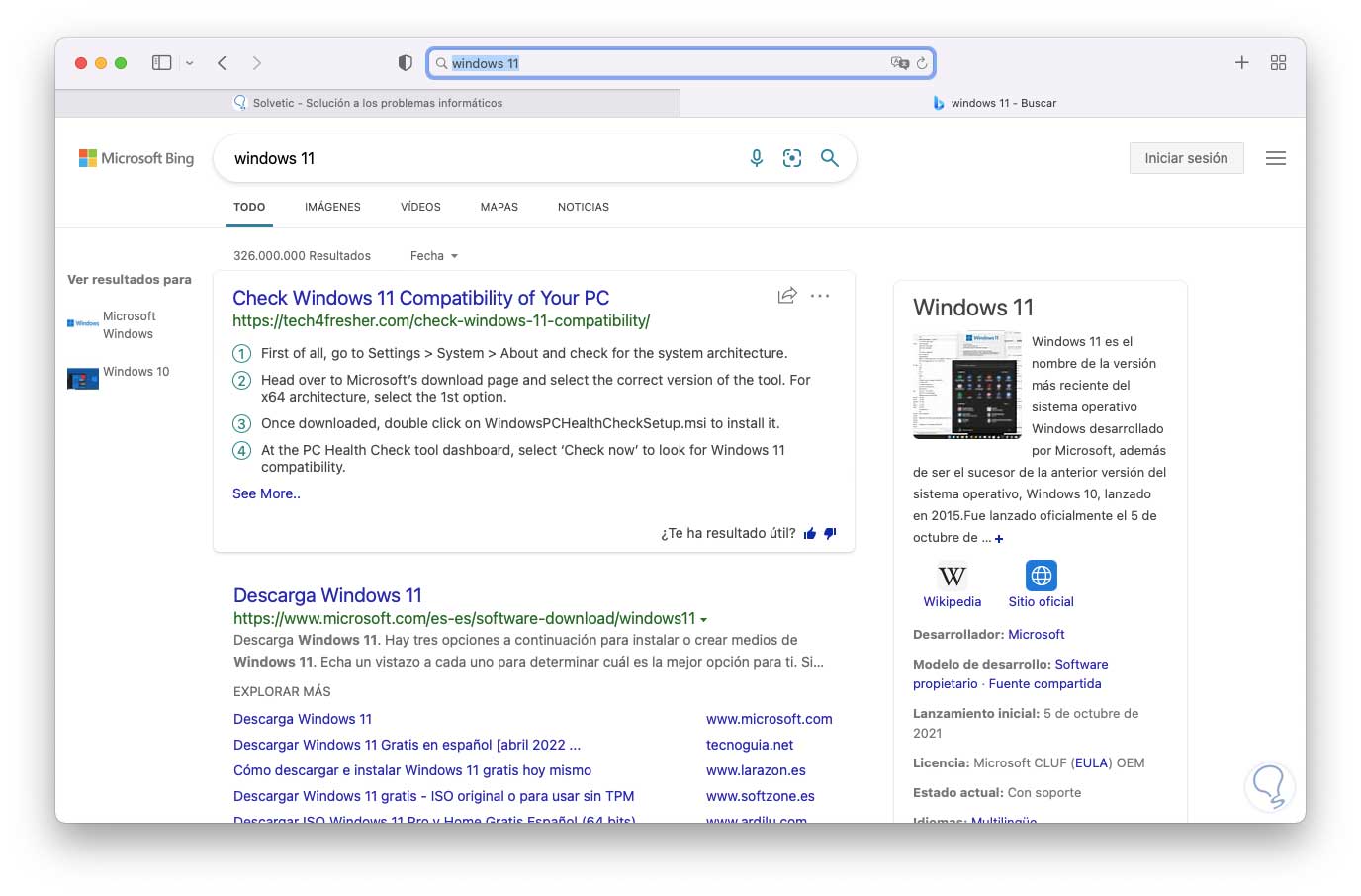Click the Bing search magnifier button
This screenshot has height=896, width=1361.
830,158
